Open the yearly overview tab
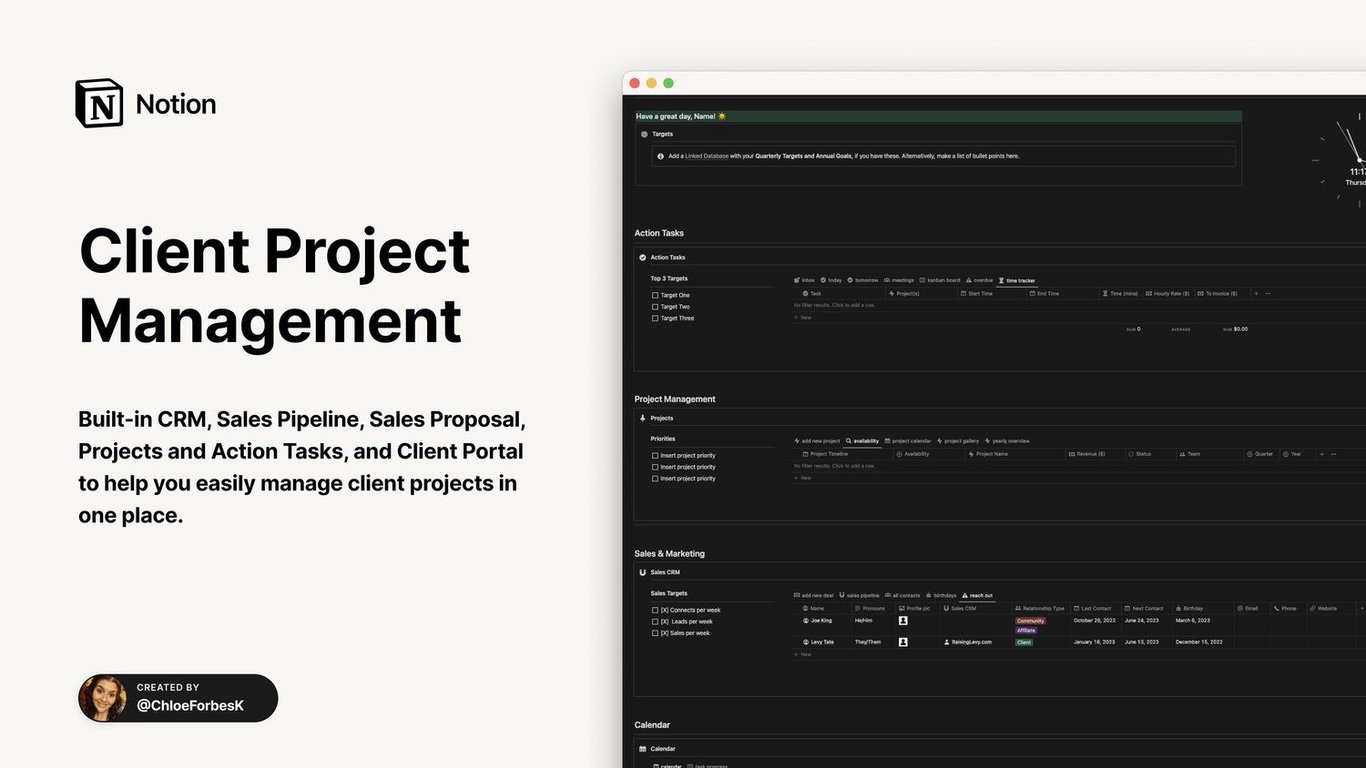 point(1007,441)
